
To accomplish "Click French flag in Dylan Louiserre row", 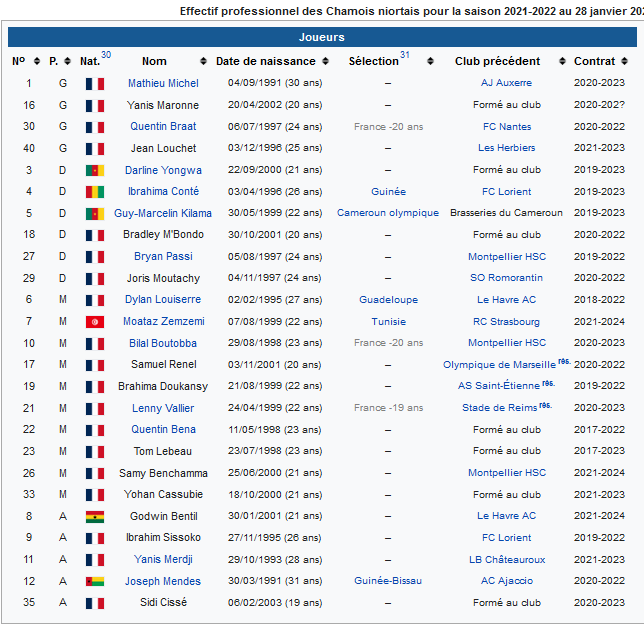I will pos(95,300).
